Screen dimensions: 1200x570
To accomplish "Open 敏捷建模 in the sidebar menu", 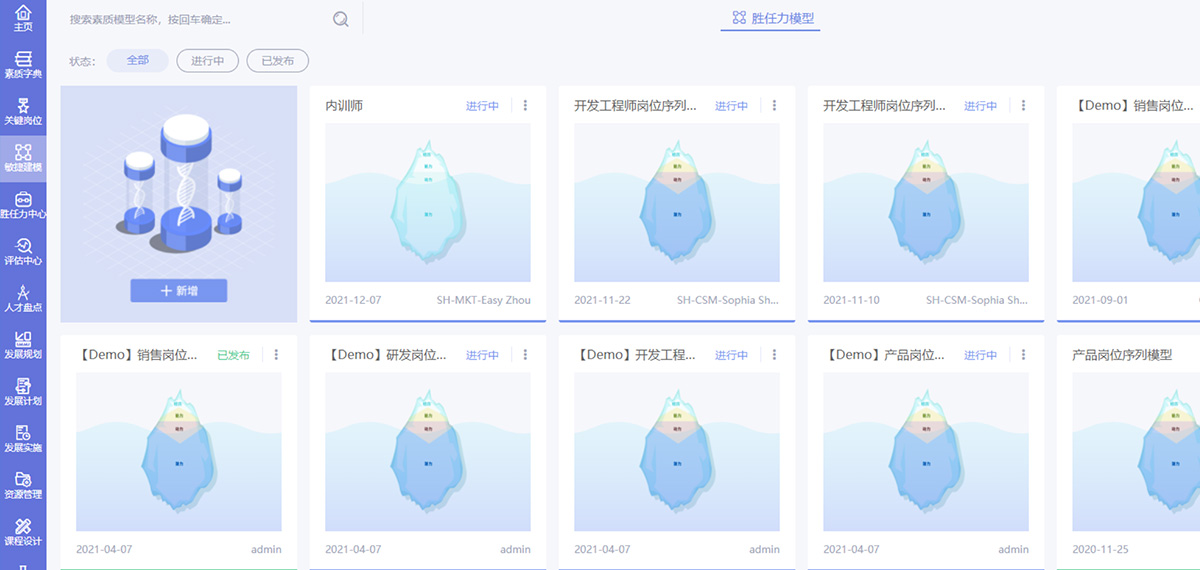I will (23, 158).
